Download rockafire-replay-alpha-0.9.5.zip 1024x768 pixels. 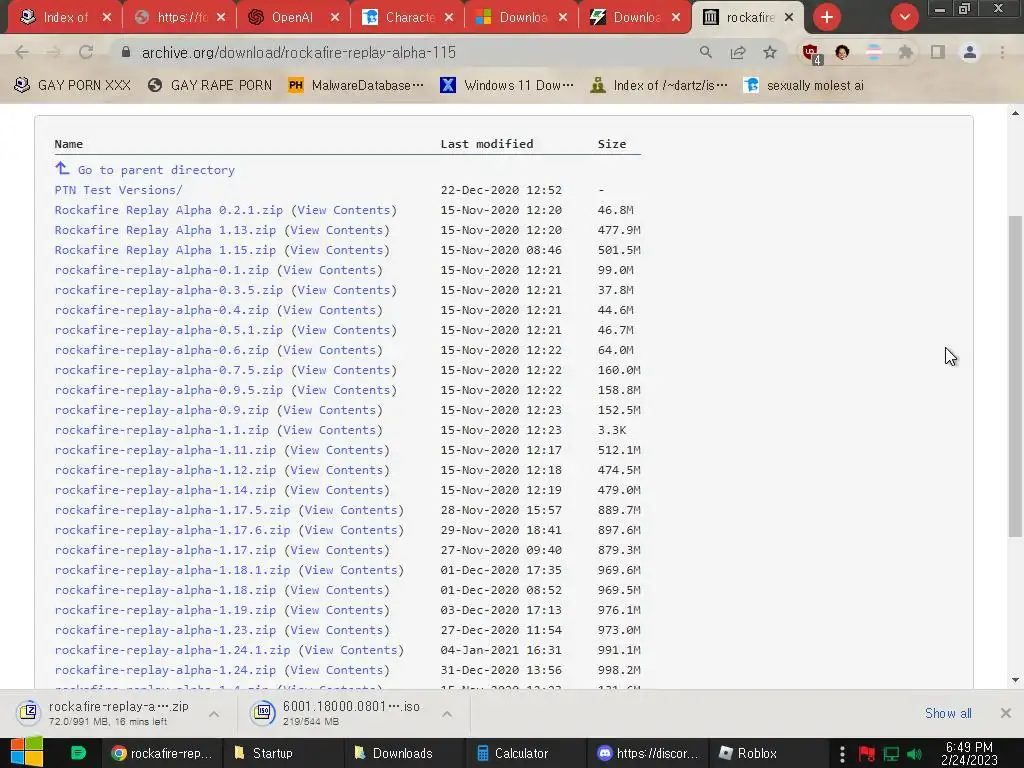coord(168,390)
